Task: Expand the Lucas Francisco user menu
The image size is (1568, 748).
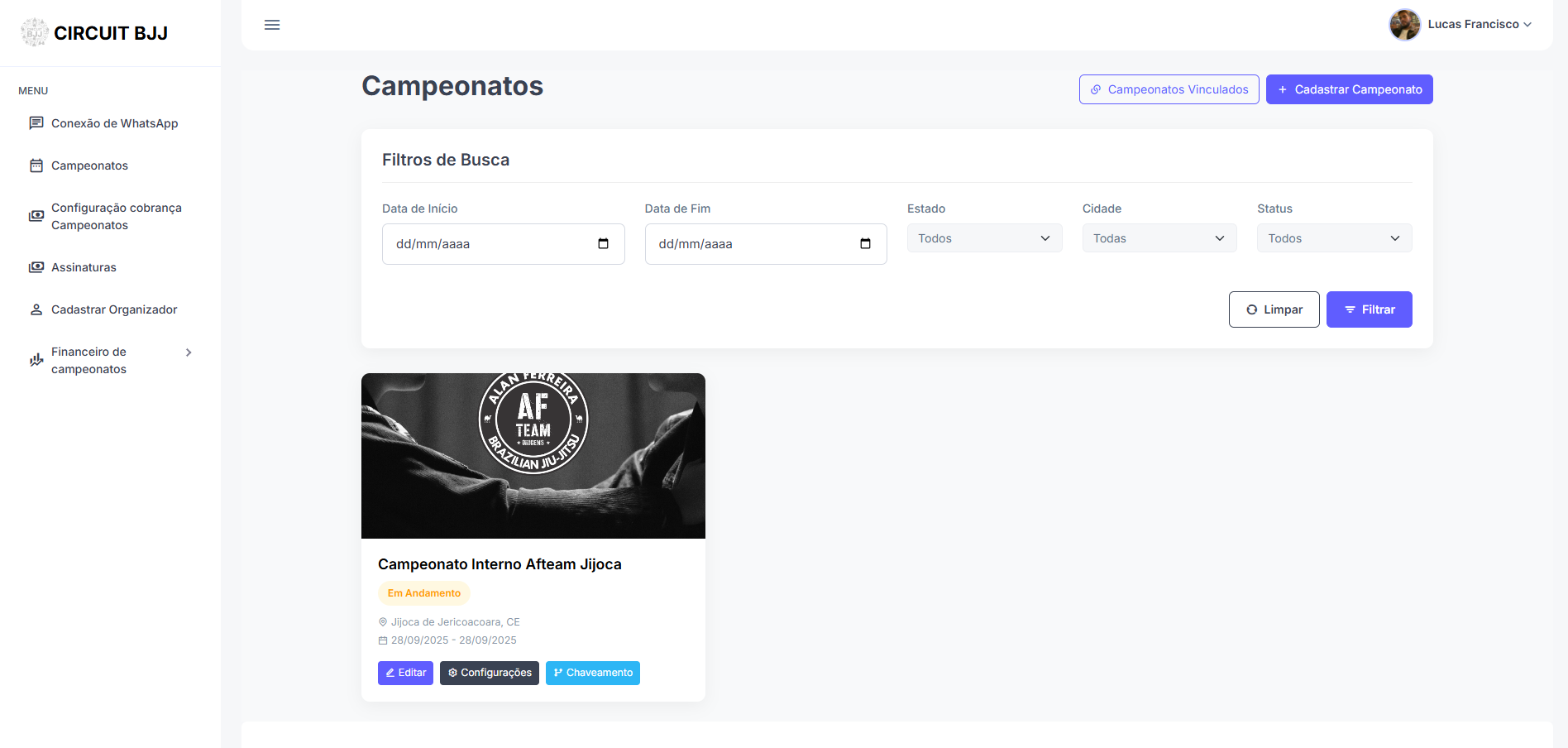Action: [1527, 25]
